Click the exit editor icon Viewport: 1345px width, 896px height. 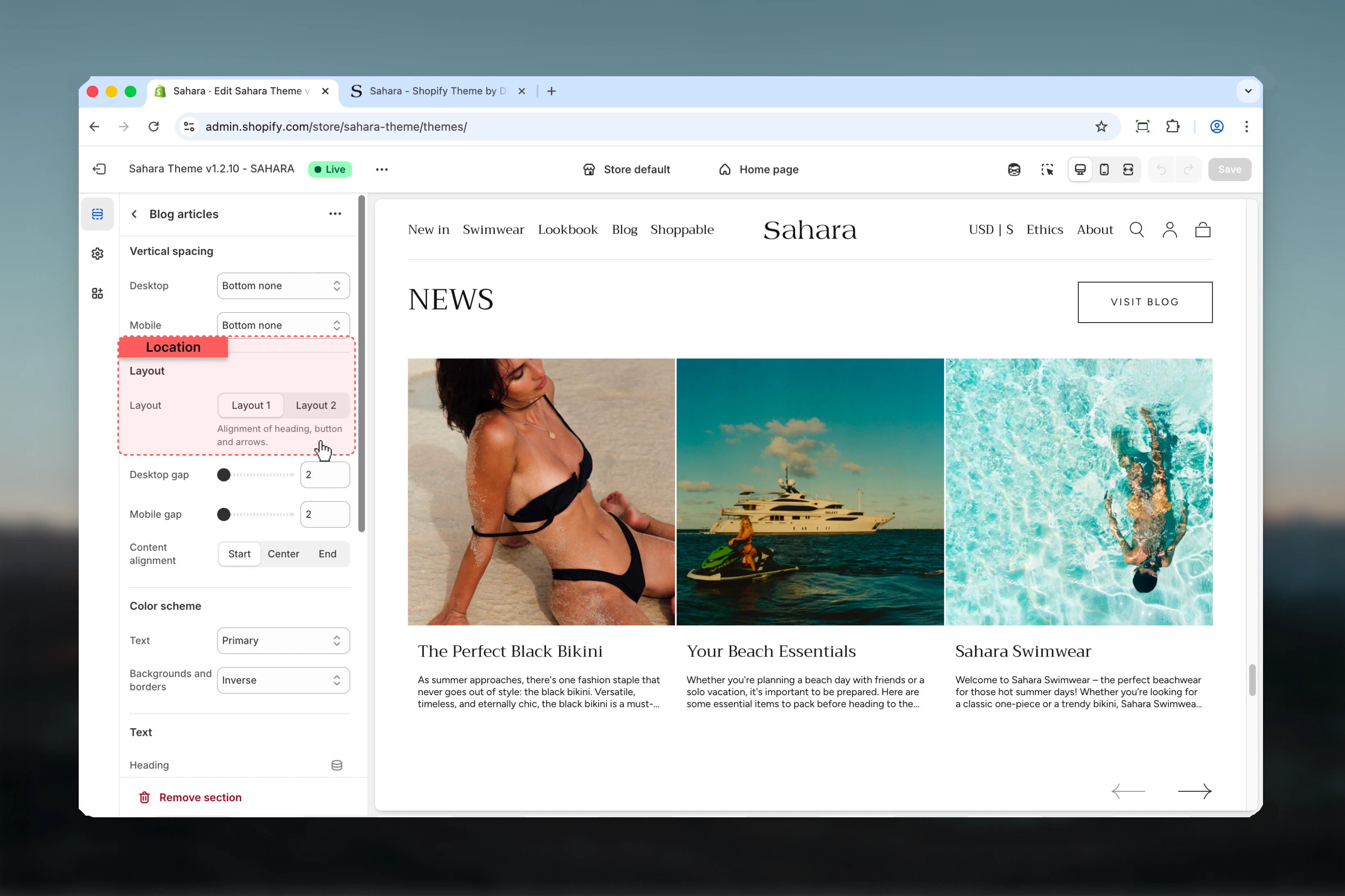coord(100,169)
